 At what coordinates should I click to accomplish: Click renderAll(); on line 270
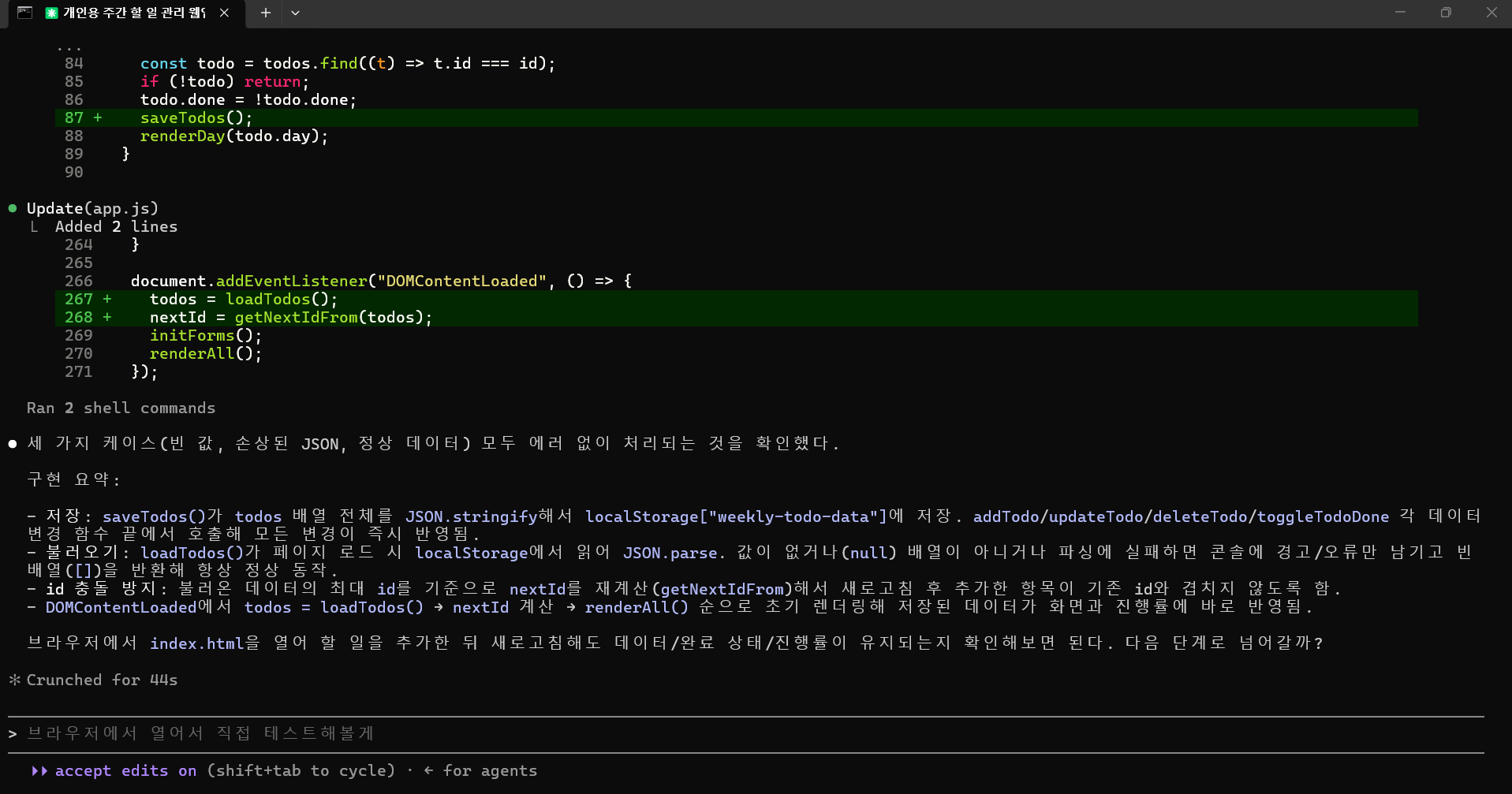point(206,353)
